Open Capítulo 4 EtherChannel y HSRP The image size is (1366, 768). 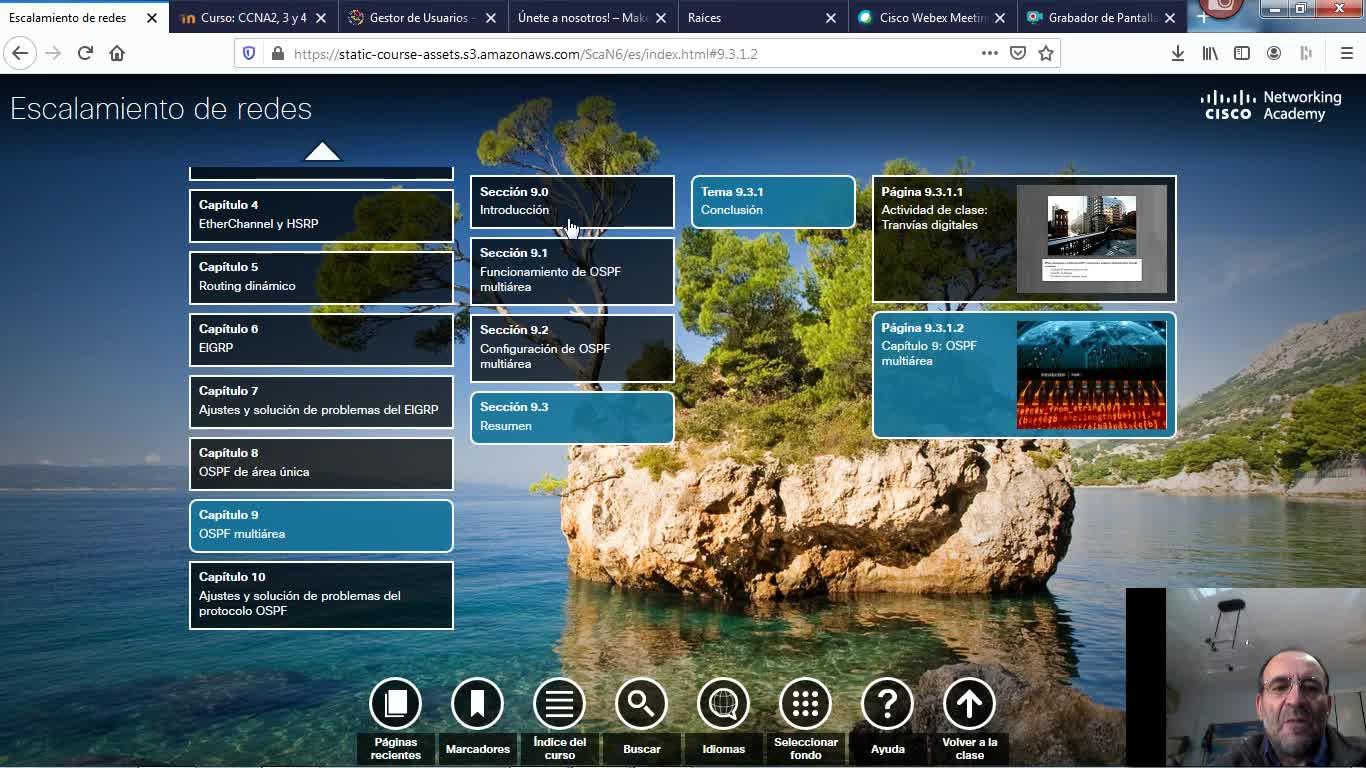click(x=321, y=215)
